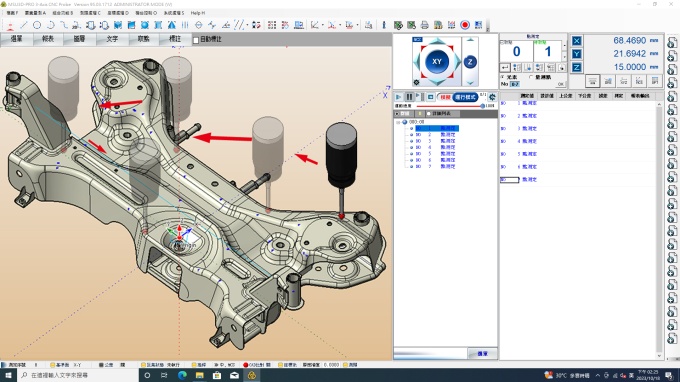Open the menu ending in S
The width and height of the screenshot is (680, 382).
tap(173, 13)
